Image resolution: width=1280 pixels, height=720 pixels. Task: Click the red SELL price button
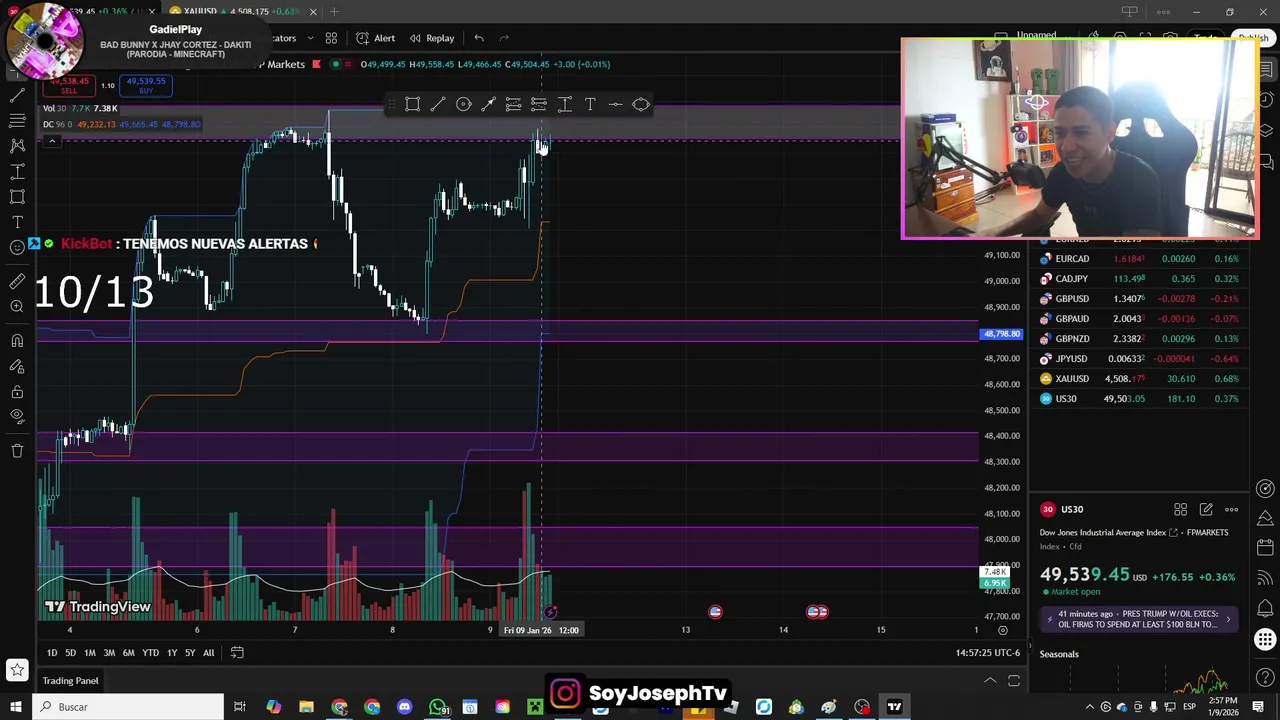pyautogui.click(x=70, y=86)
